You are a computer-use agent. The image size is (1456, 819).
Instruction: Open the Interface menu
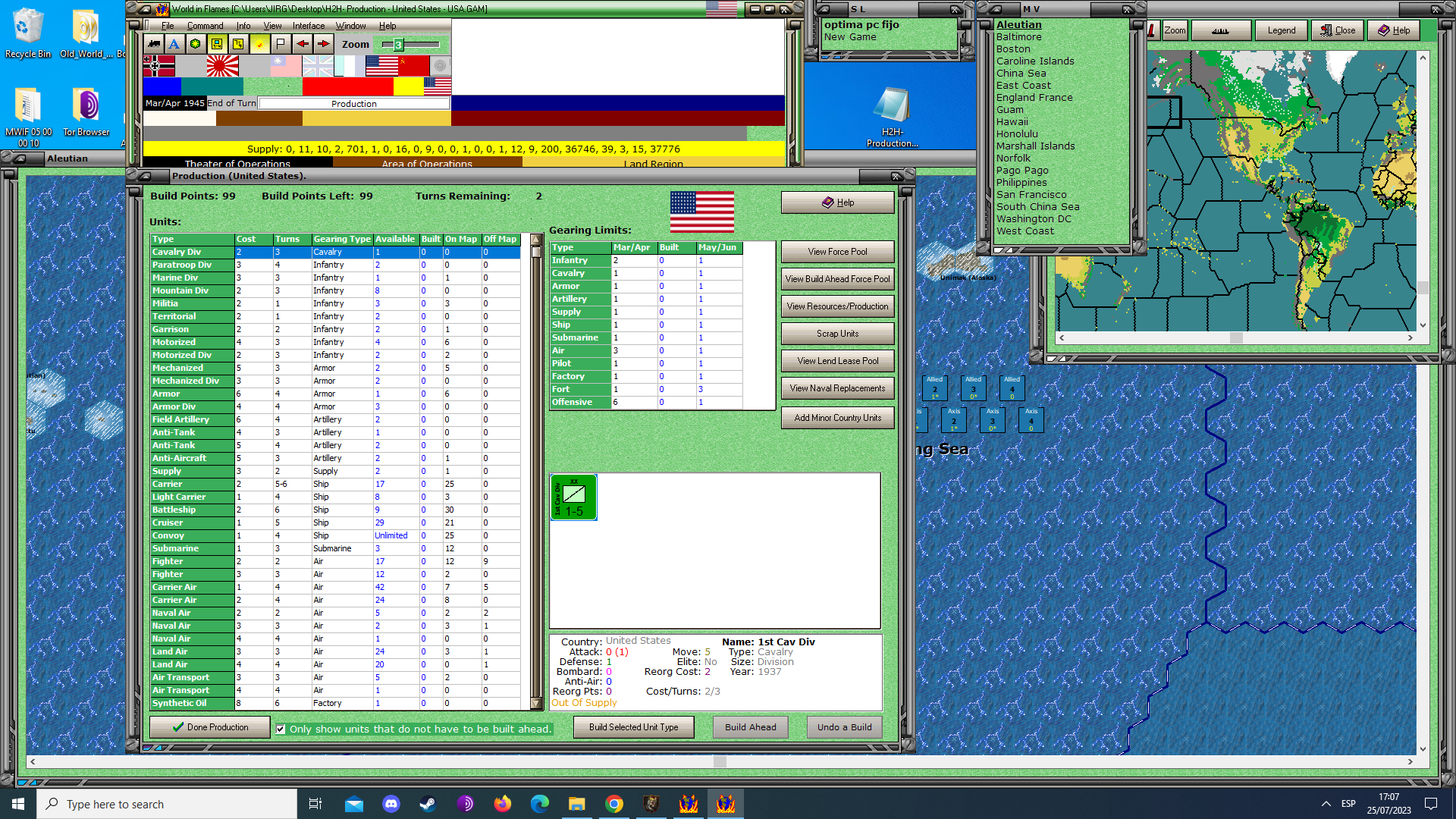click(x=309, y=26)
